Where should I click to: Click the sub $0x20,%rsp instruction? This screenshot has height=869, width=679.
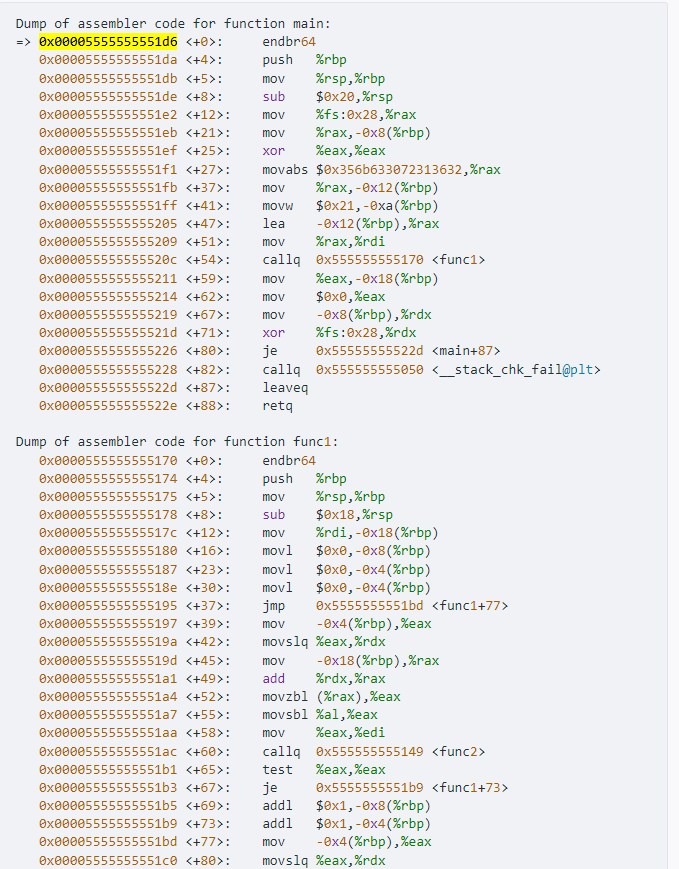tap(328, 96)
